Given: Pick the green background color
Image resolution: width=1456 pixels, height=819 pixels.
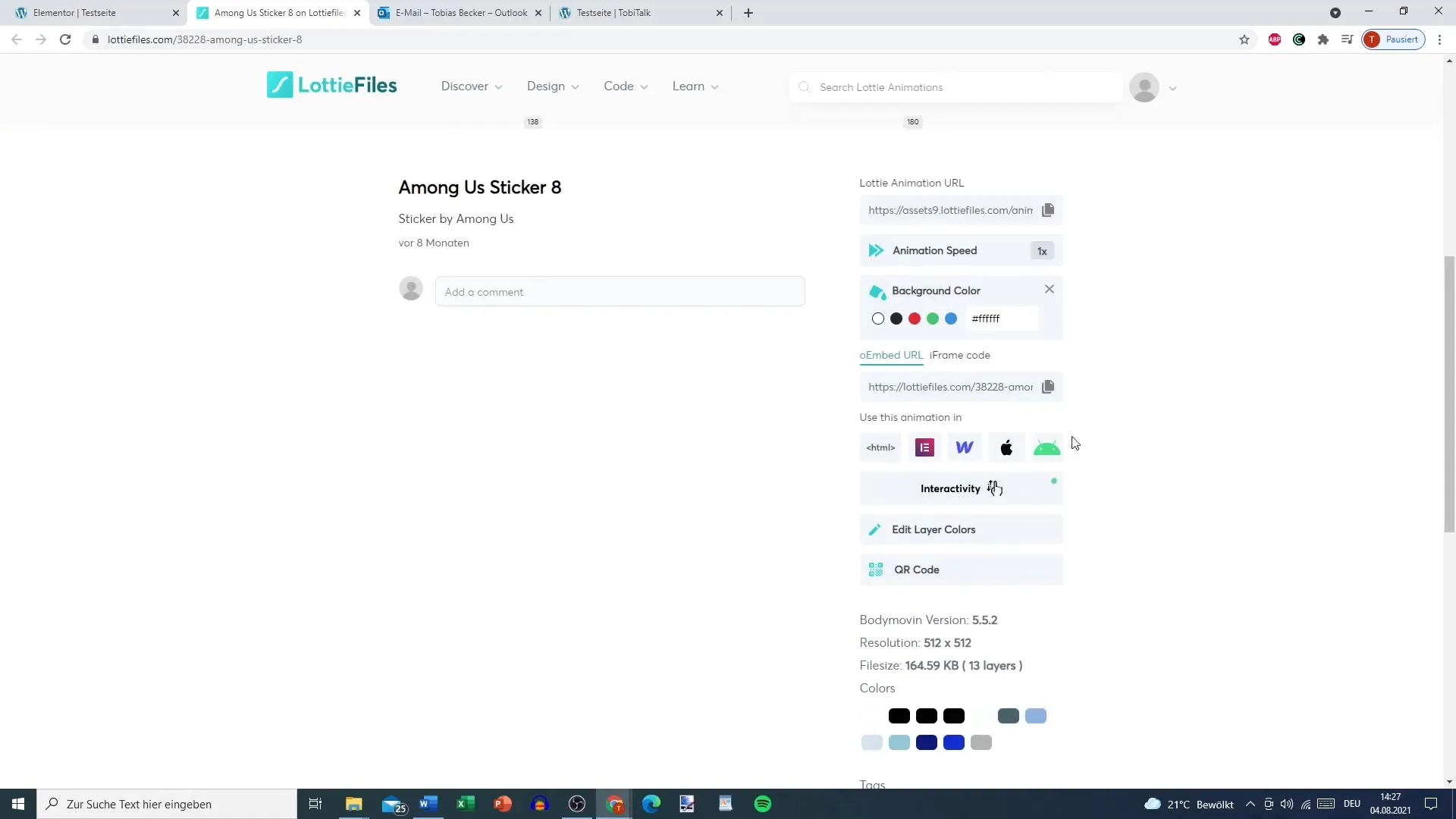Looking at the screenshot, I should coord(933,318).
